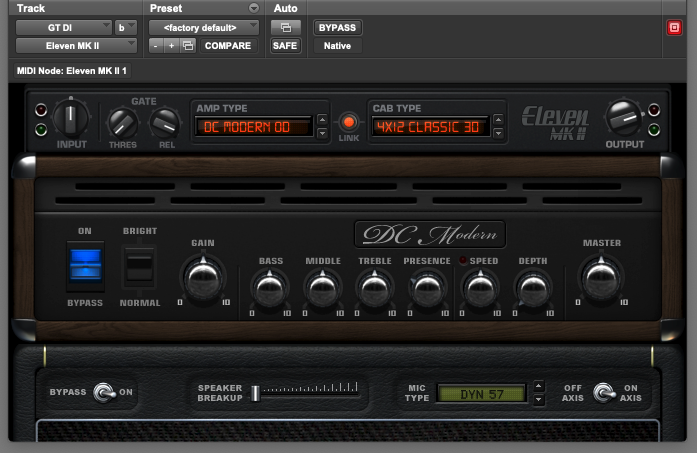This screenshot has width=697, height=453.
Task: Click the DC Modern amp nameplate
Action: (x=430, y=234)
